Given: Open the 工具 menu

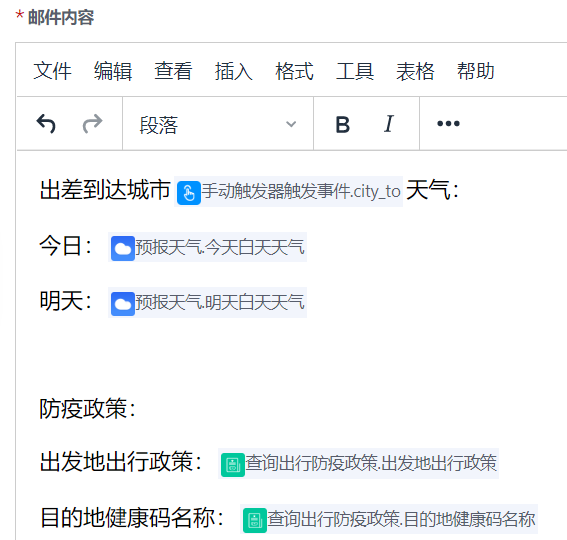Looking at the screenshot, I should click(355, 71).
